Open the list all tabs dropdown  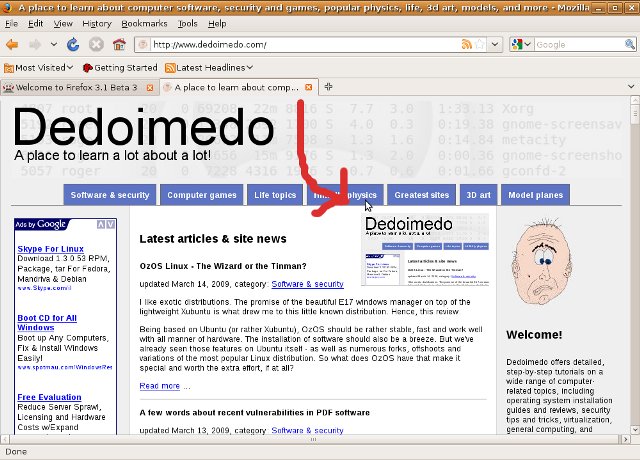coord(631,87)
